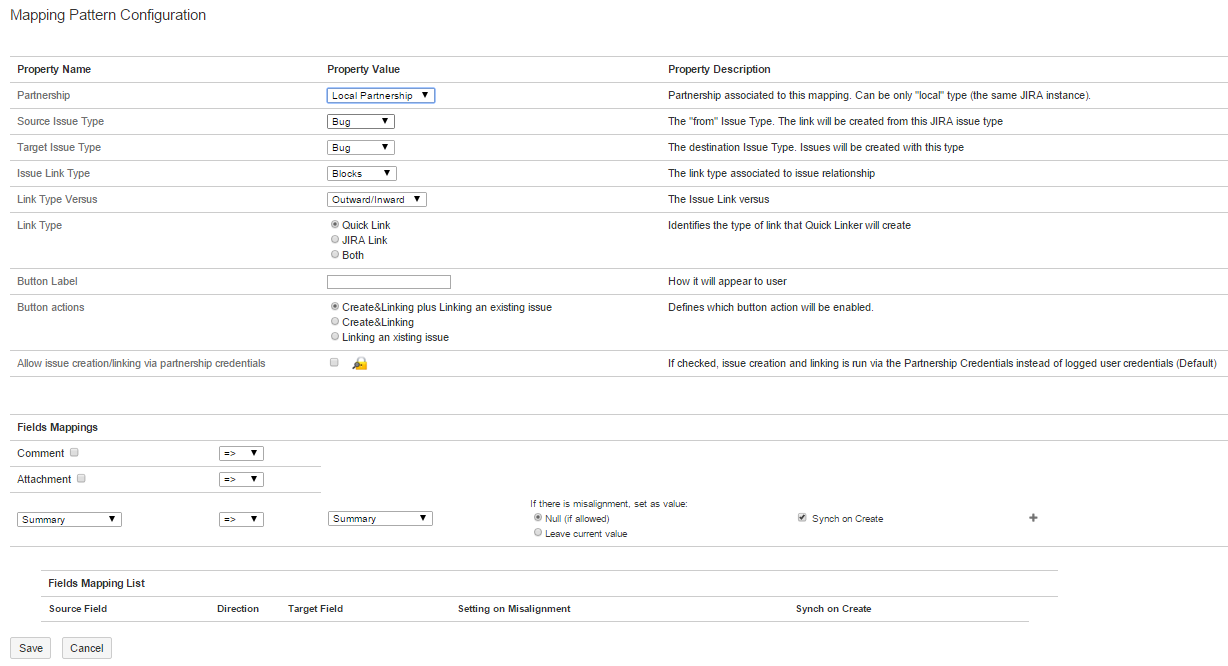The height and width of the screenshot is (666, 1228).
Task: Uncheck the Synch on Create checkbox
Action: (802, 519)
